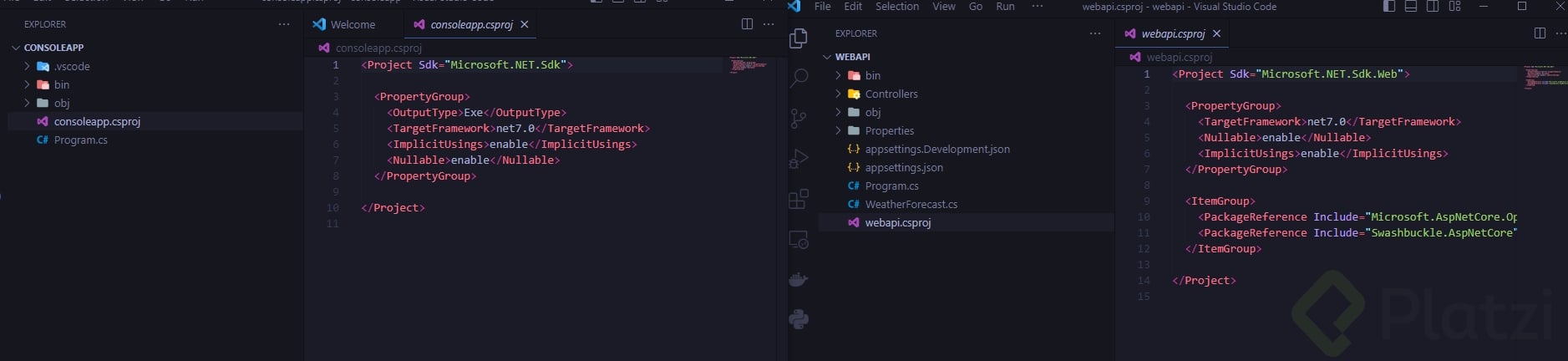Open the File menu in webapi window

[823, 6]
